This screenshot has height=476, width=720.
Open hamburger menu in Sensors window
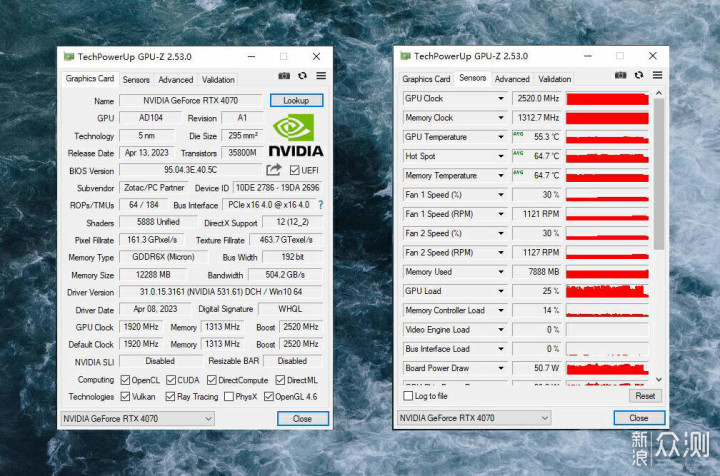click(x=658, y=75)
